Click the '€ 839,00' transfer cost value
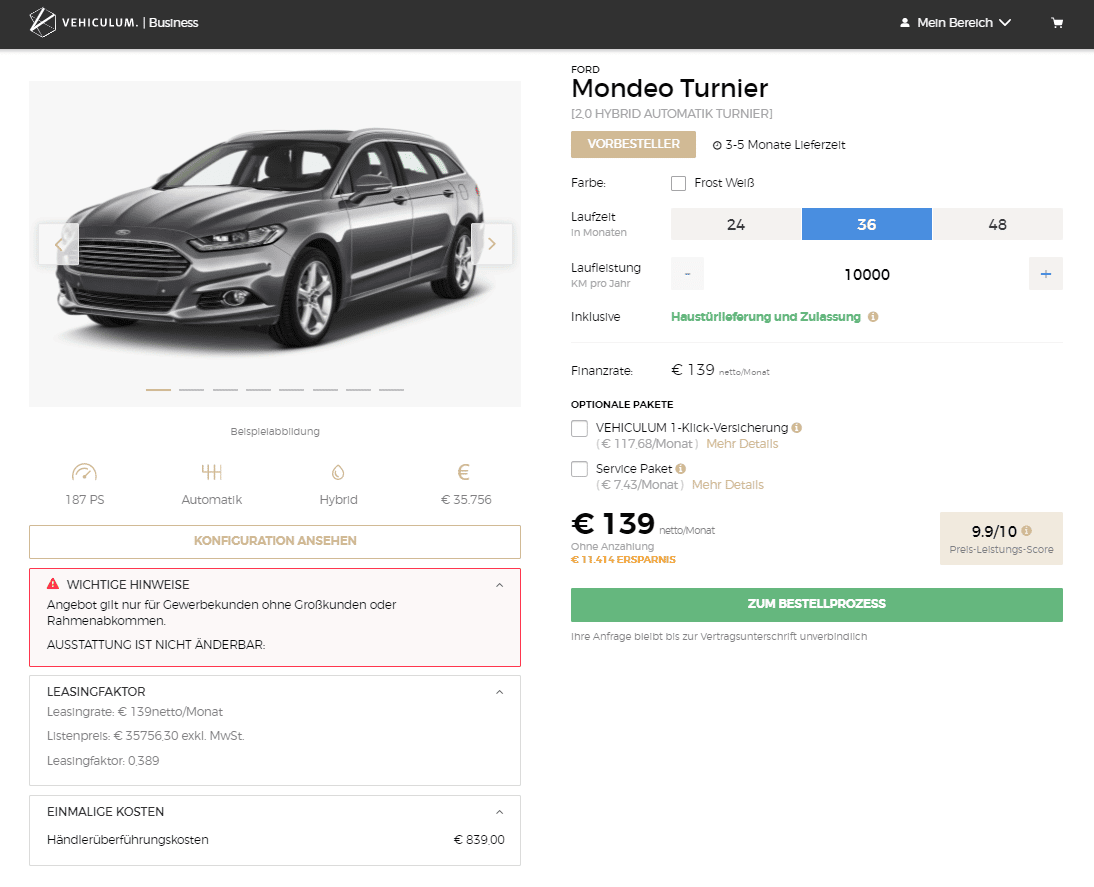The width and height of the screenshot is (1094, 887). coord(479,840)
